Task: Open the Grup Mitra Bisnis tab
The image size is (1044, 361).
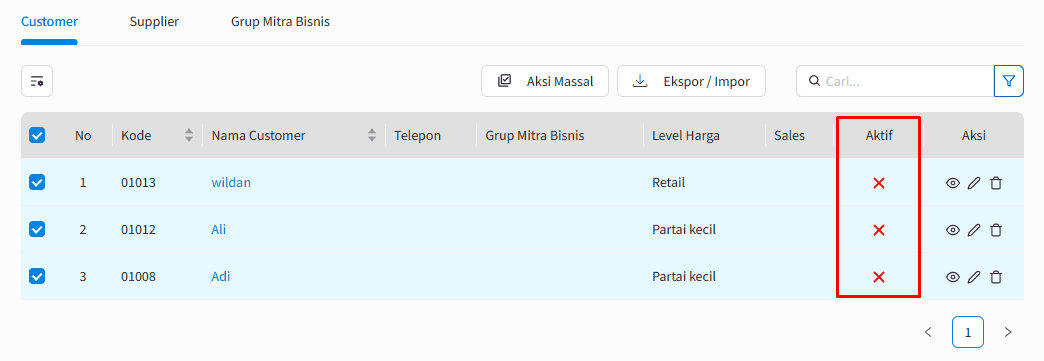Action: tap(280, 21)
